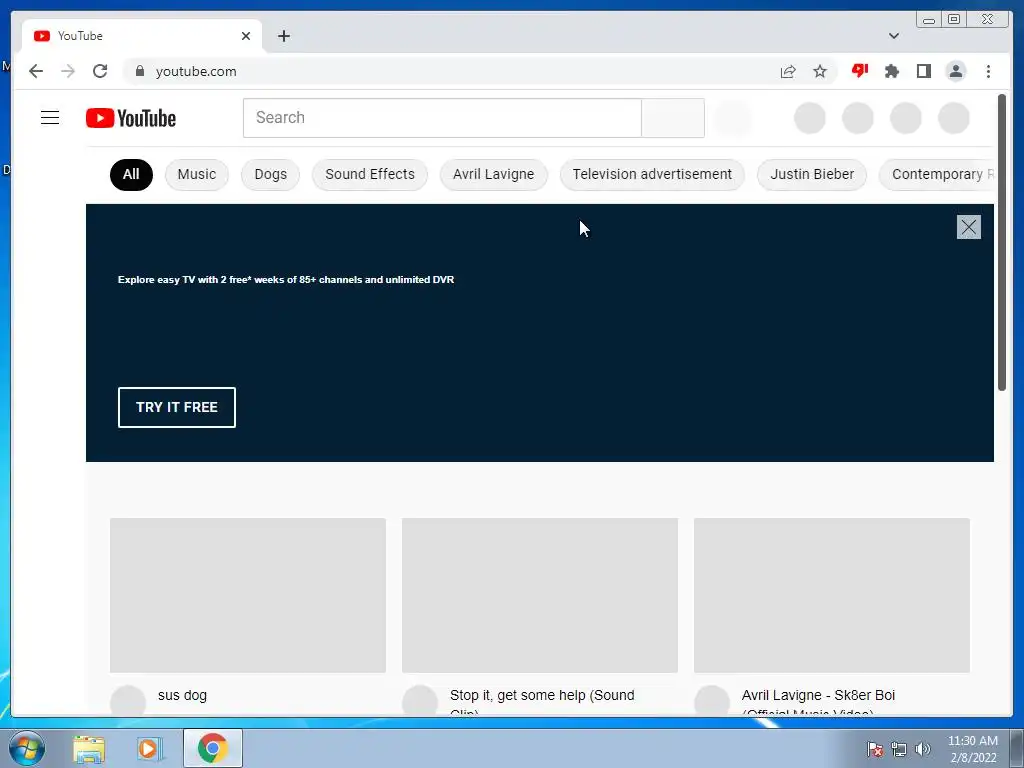The width and height of the screenshot is (1024, 768).
Task: Open the YouTube hamburger guide menu
Action: (50, 118)
